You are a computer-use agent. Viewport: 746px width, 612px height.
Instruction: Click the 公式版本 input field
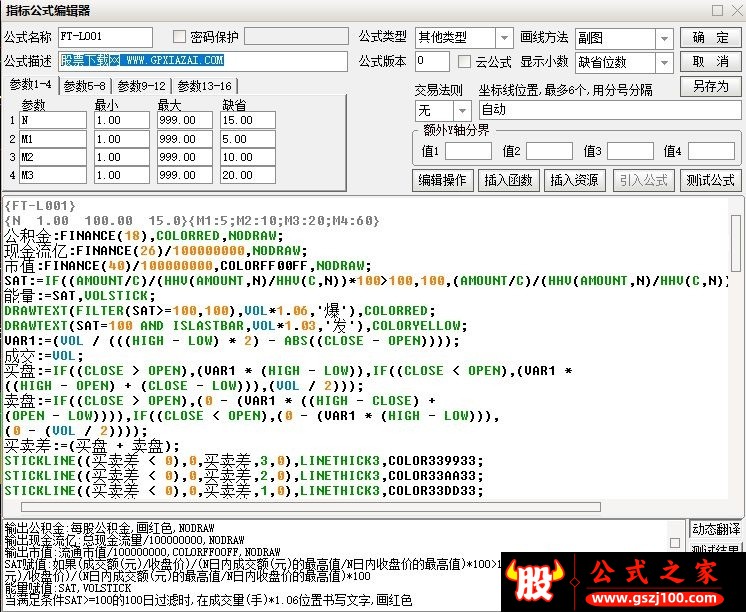click(432, 61)
